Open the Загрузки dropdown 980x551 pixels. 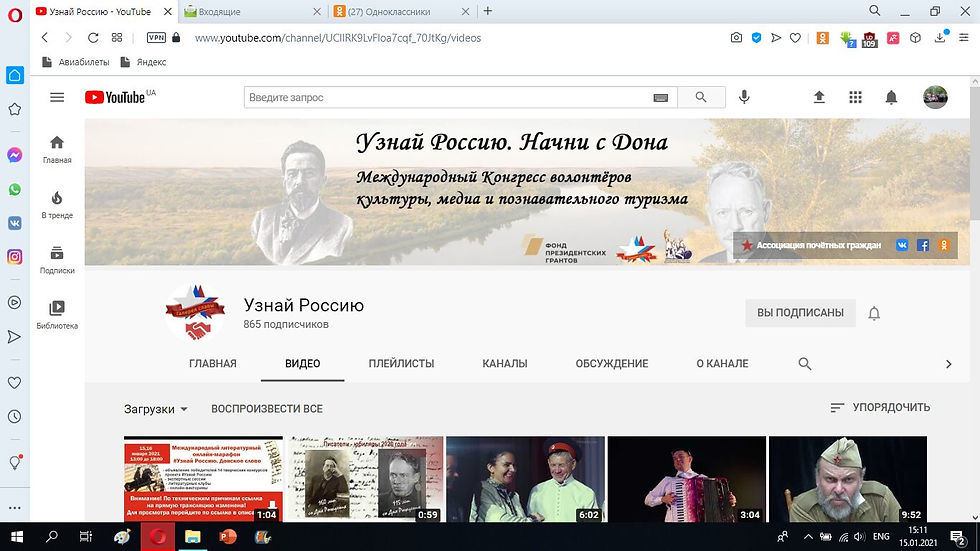coord(156,409)
